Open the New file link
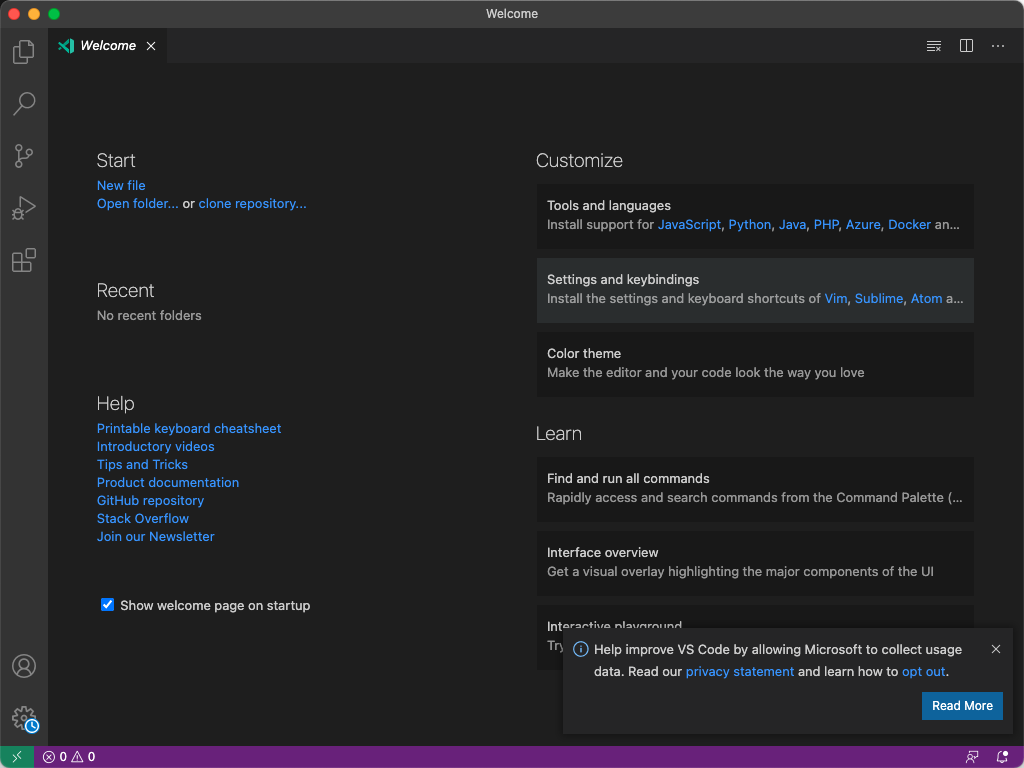Image resolution: width=1024 pixels, height=768 pixels. coord(120,185)
